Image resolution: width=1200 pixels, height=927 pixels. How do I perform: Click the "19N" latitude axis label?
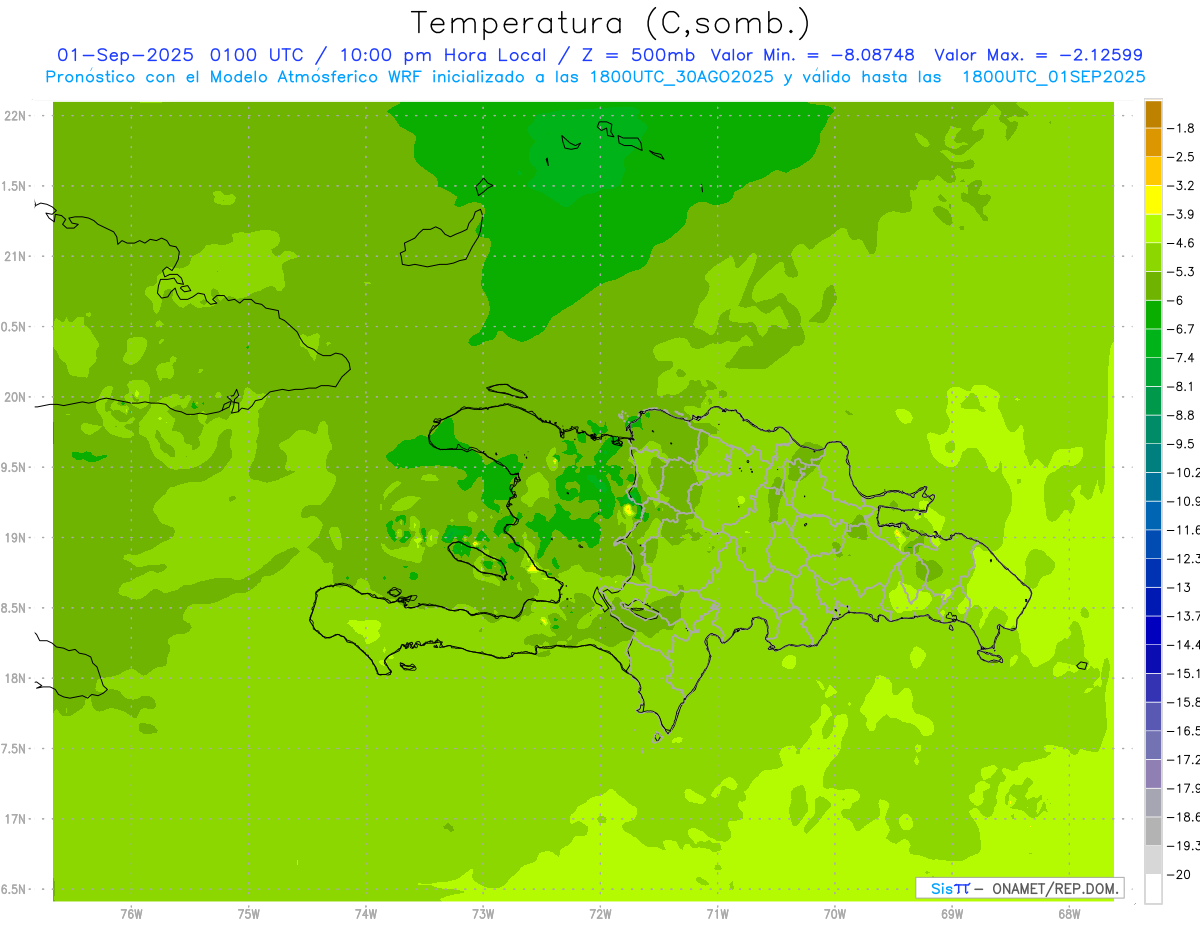(15, 538)
